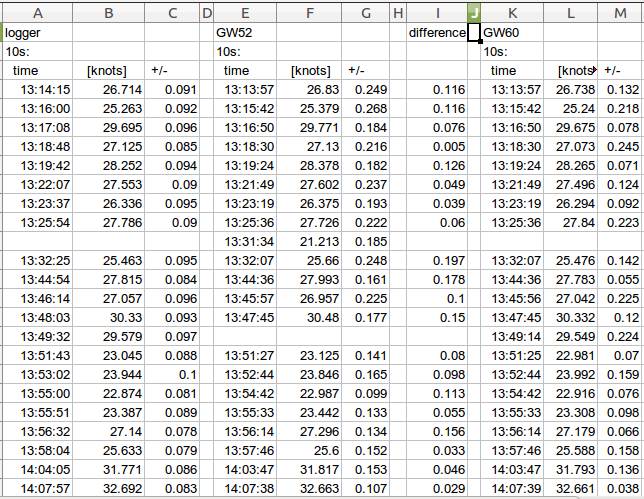Image resolution: width=644 pixels, height=499 pixels.
Task: Click the difference value 0.005
Action: point(437,146)
